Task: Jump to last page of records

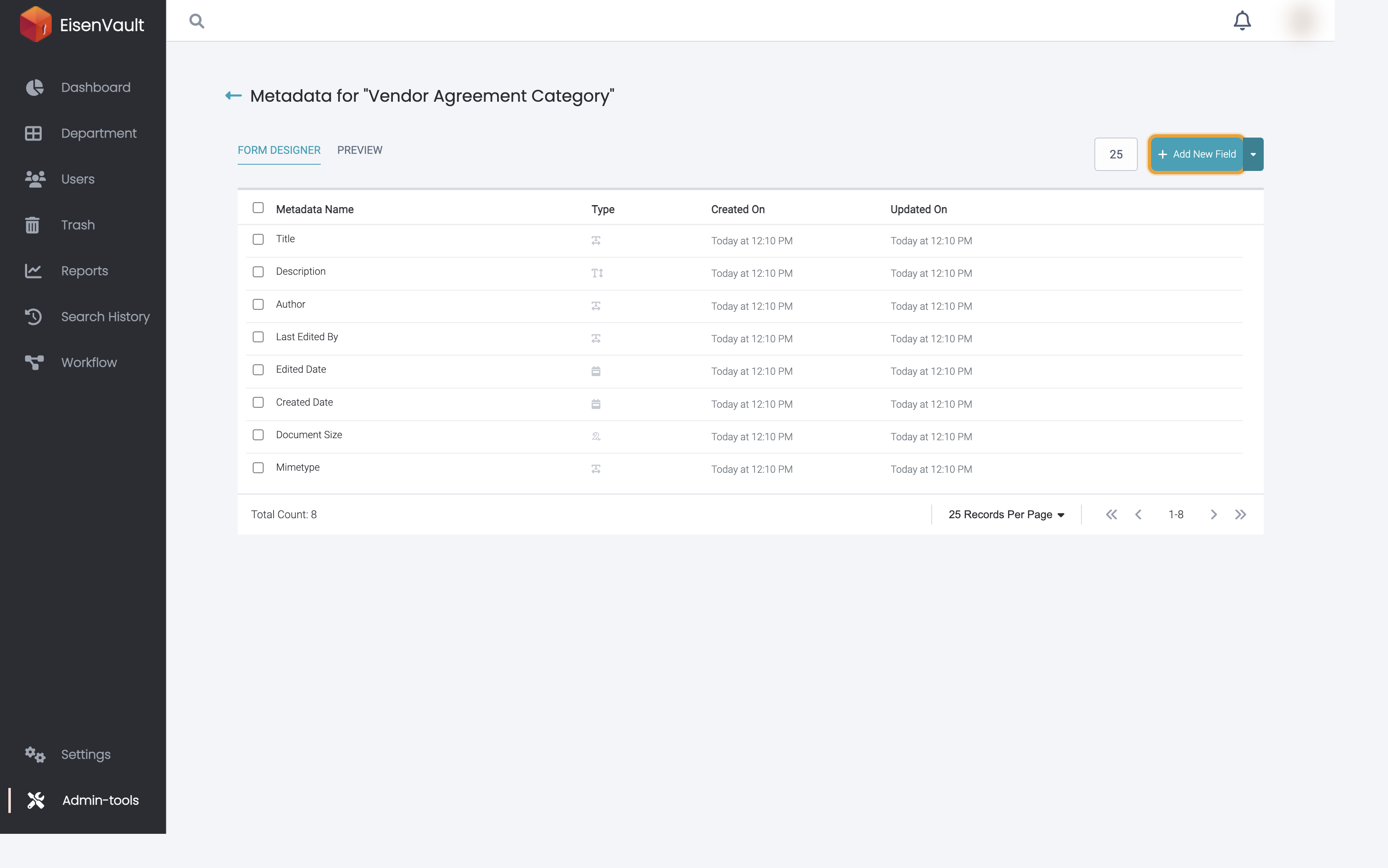Action: click(1240, 514)
